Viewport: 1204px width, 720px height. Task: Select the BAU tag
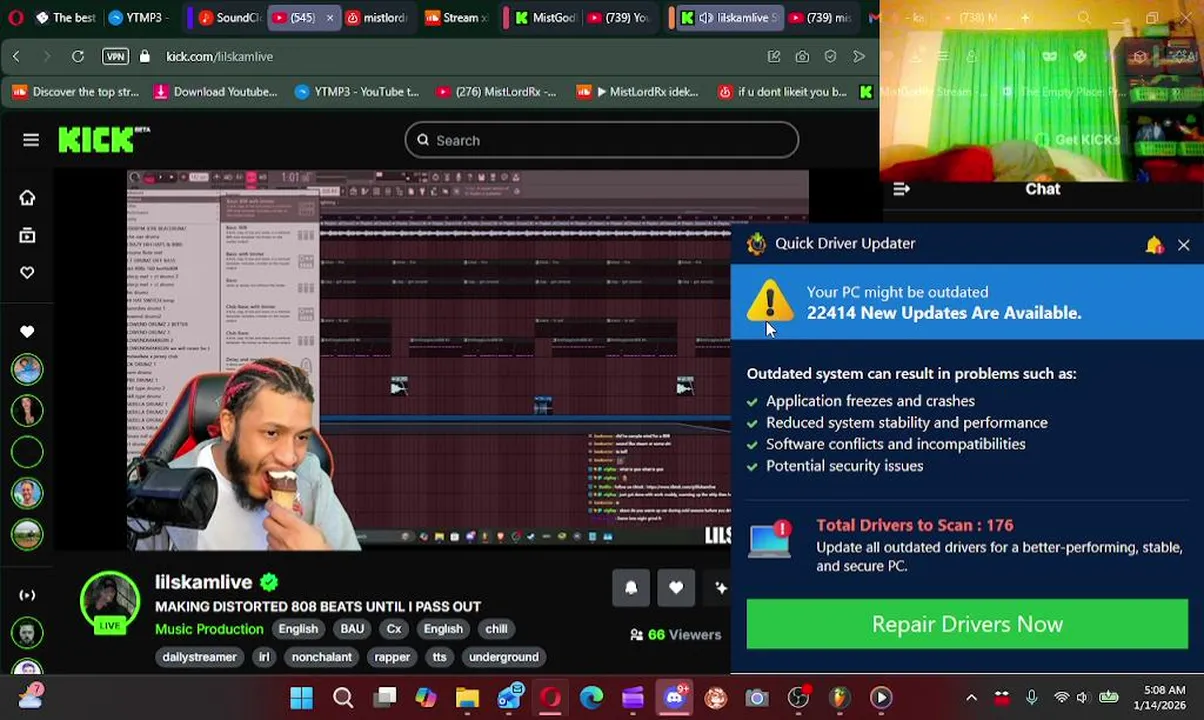(x=352, y=629)
